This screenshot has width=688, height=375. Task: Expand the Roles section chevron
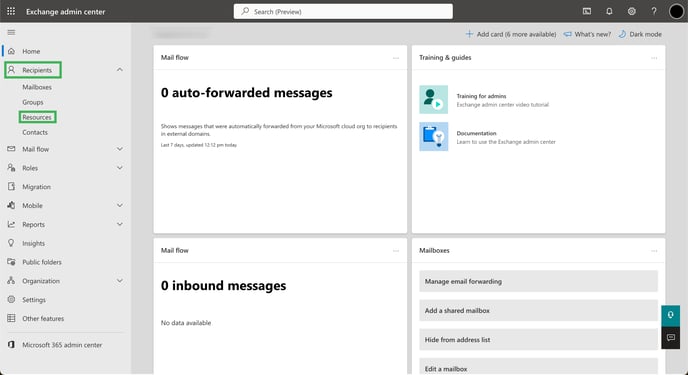[119, 168]
